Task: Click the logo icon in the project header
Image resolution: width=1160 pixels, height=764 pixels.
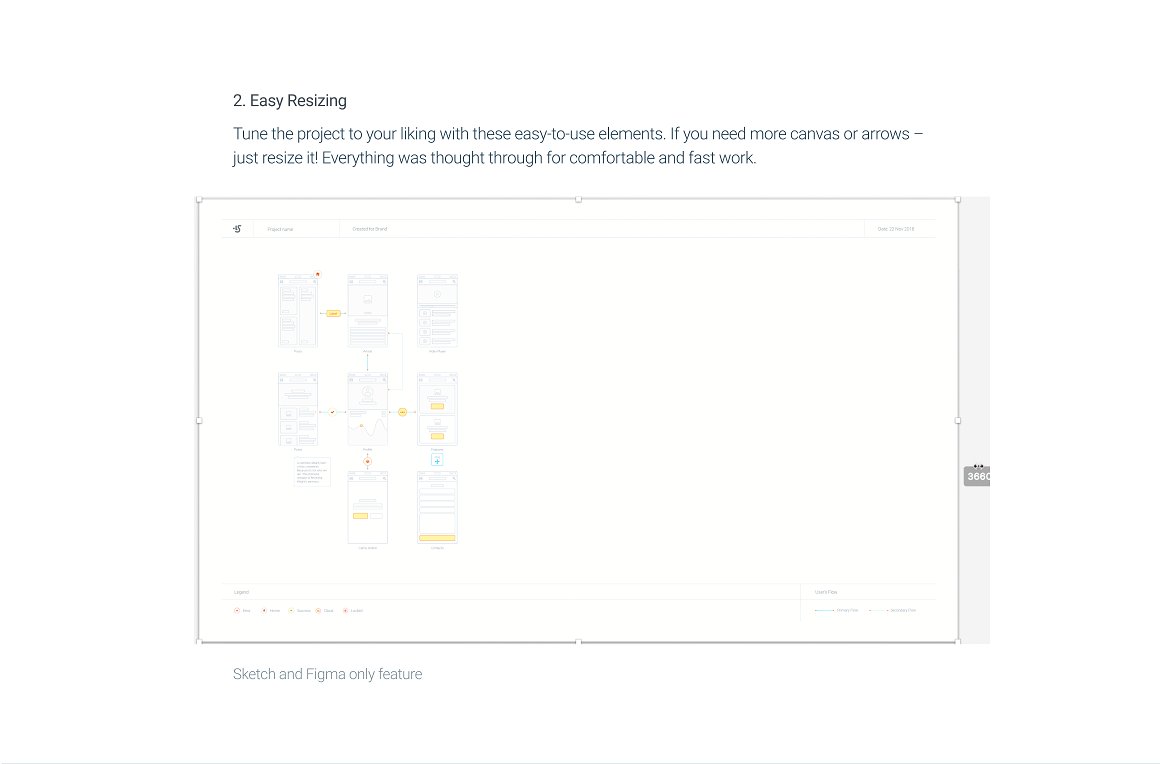Action: click(237, 229)
